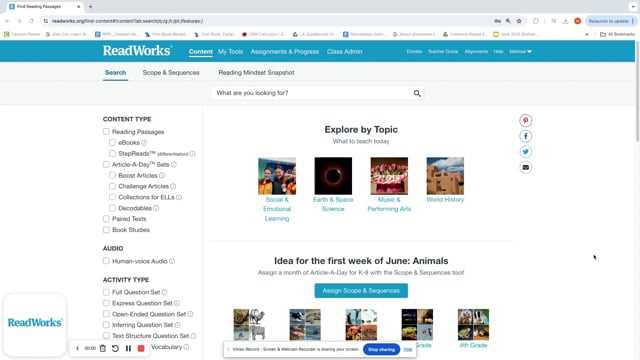Open the Inferring Question Set info icon

(x=178, y=324)
